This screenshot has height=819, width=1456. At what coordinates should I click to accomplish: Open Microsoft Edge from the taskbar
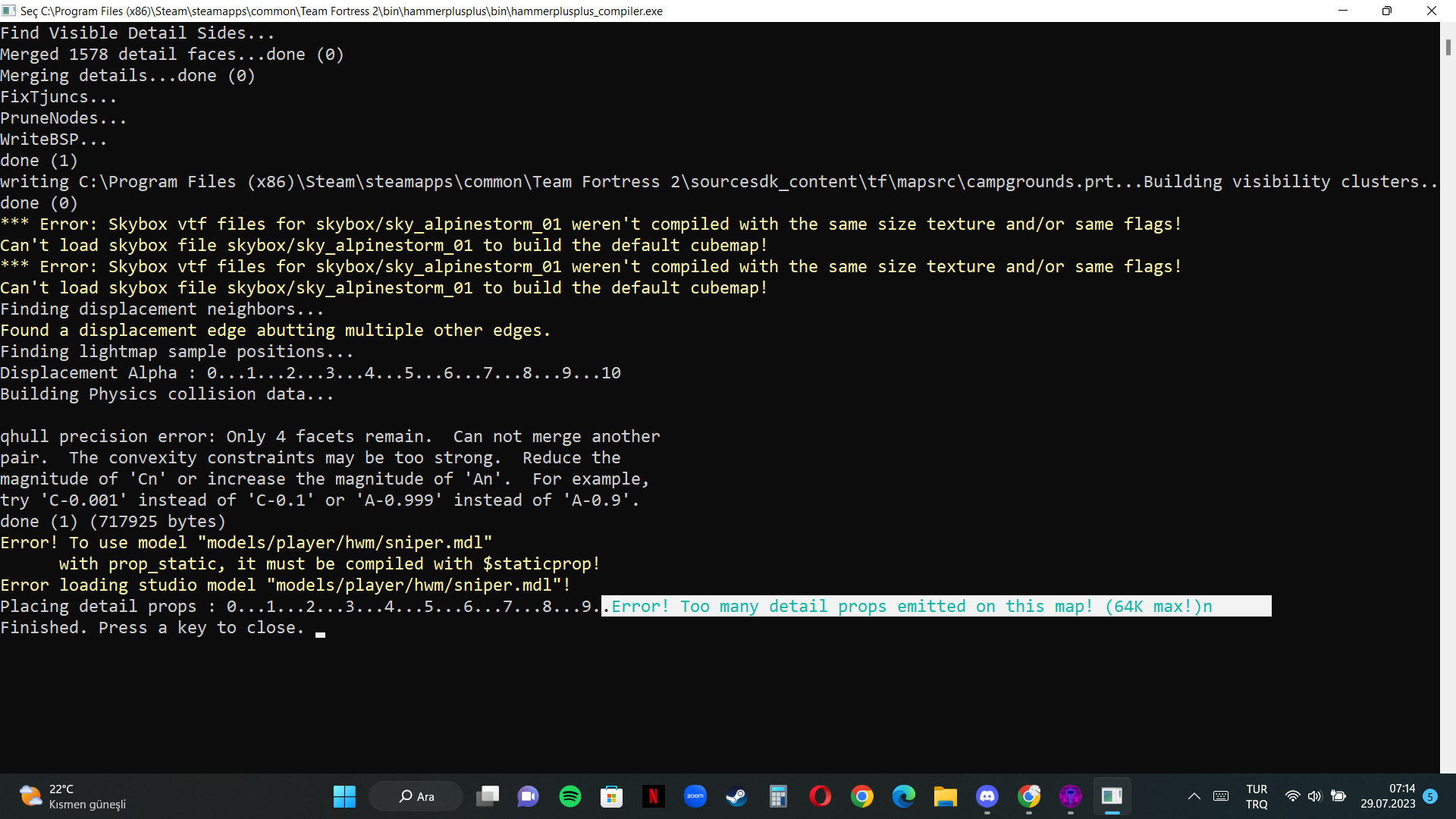(903, 796)
